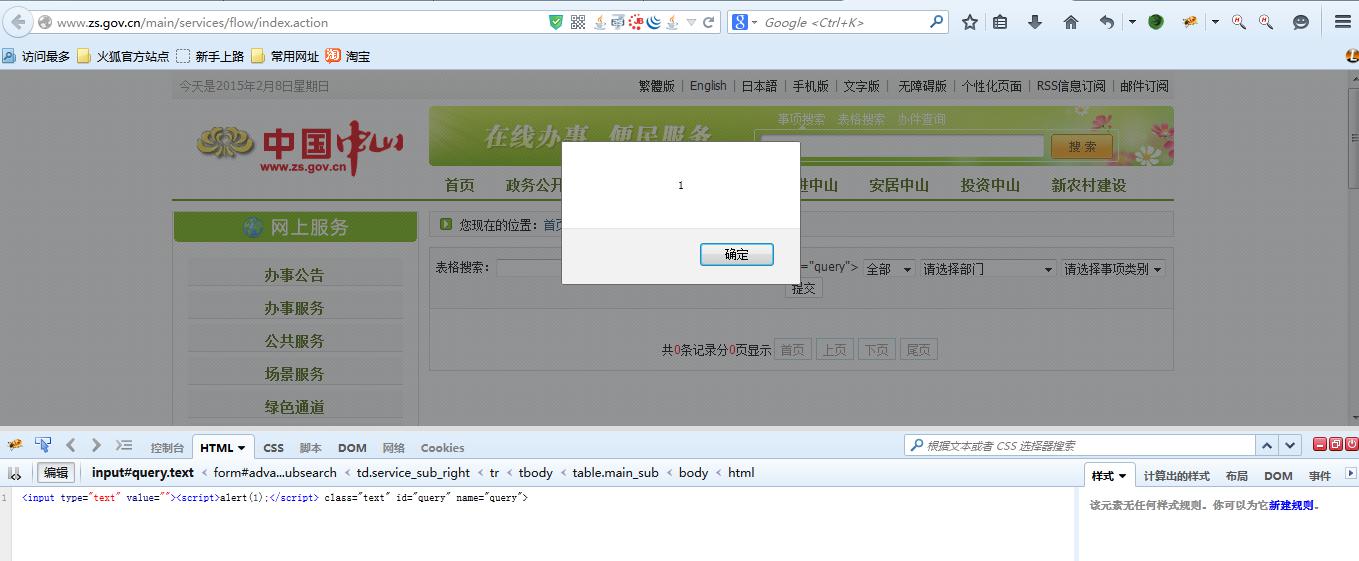The width and height of the screenshot is (1359, 561).
Task: Click the search previous up arrow in Firebug
Action: (1267, 445)
